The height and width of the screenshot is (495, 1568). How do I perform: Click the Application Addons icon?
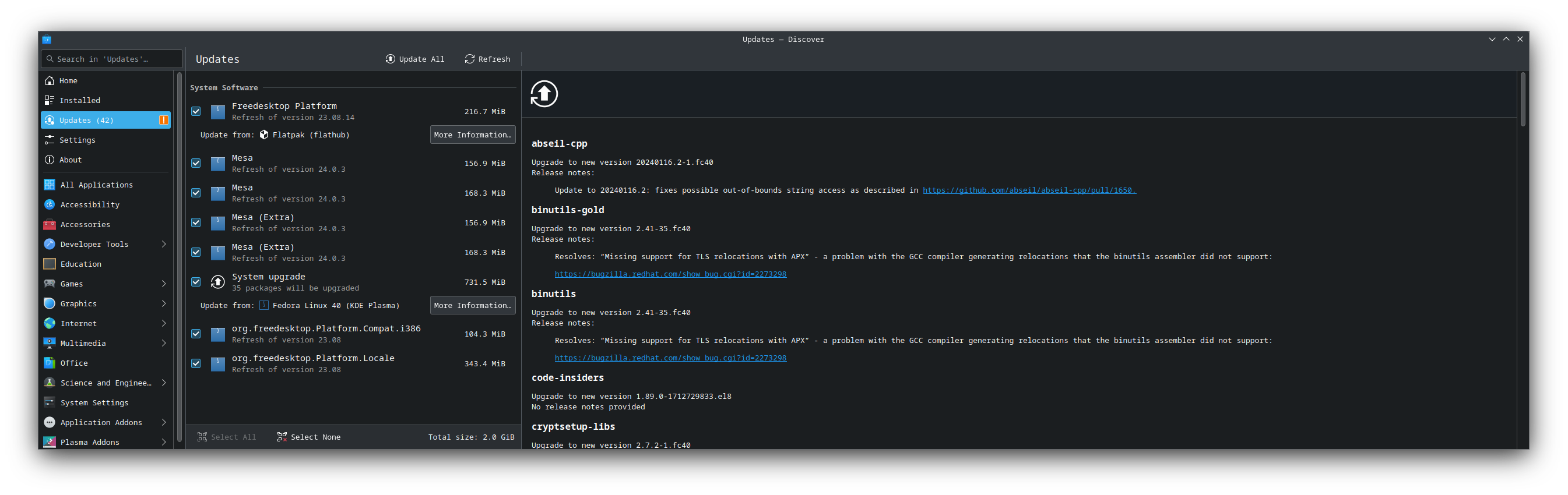(x=50, y=422)
